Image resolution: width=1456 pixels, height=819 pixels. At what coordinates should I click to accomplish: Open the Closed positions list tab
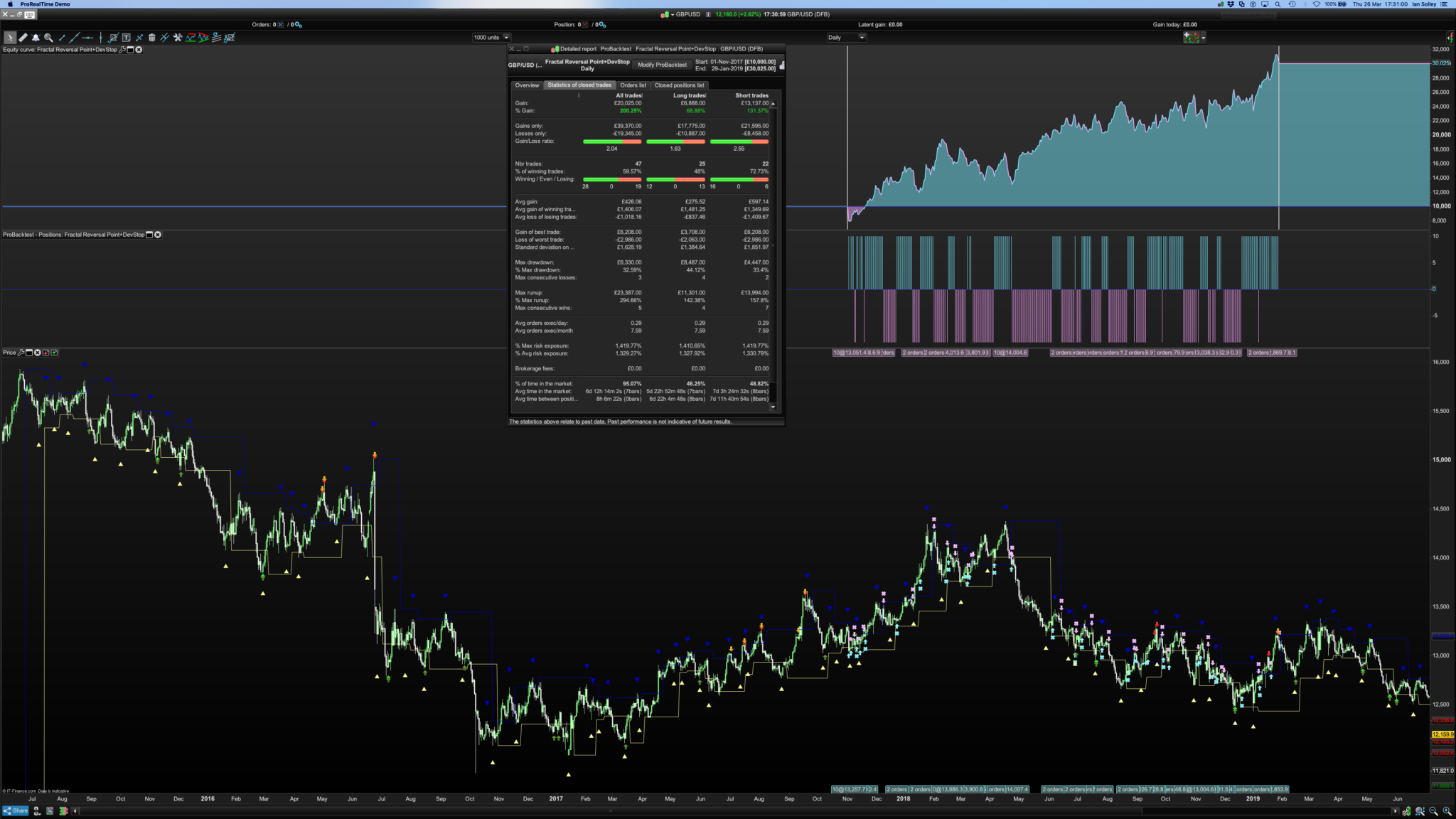pos(679,85)
